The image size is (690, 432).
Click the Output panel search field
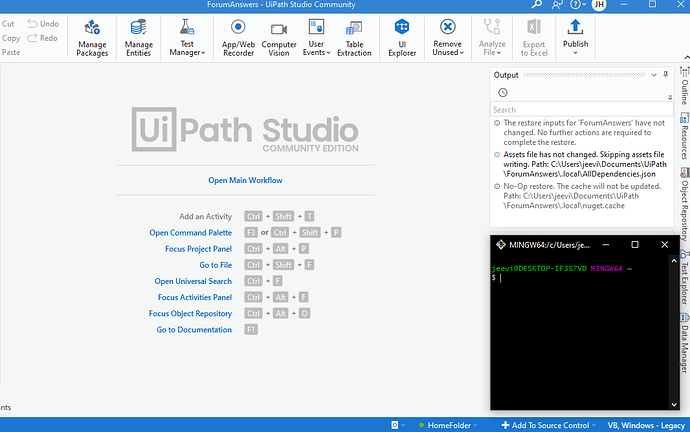click(581, 110)
